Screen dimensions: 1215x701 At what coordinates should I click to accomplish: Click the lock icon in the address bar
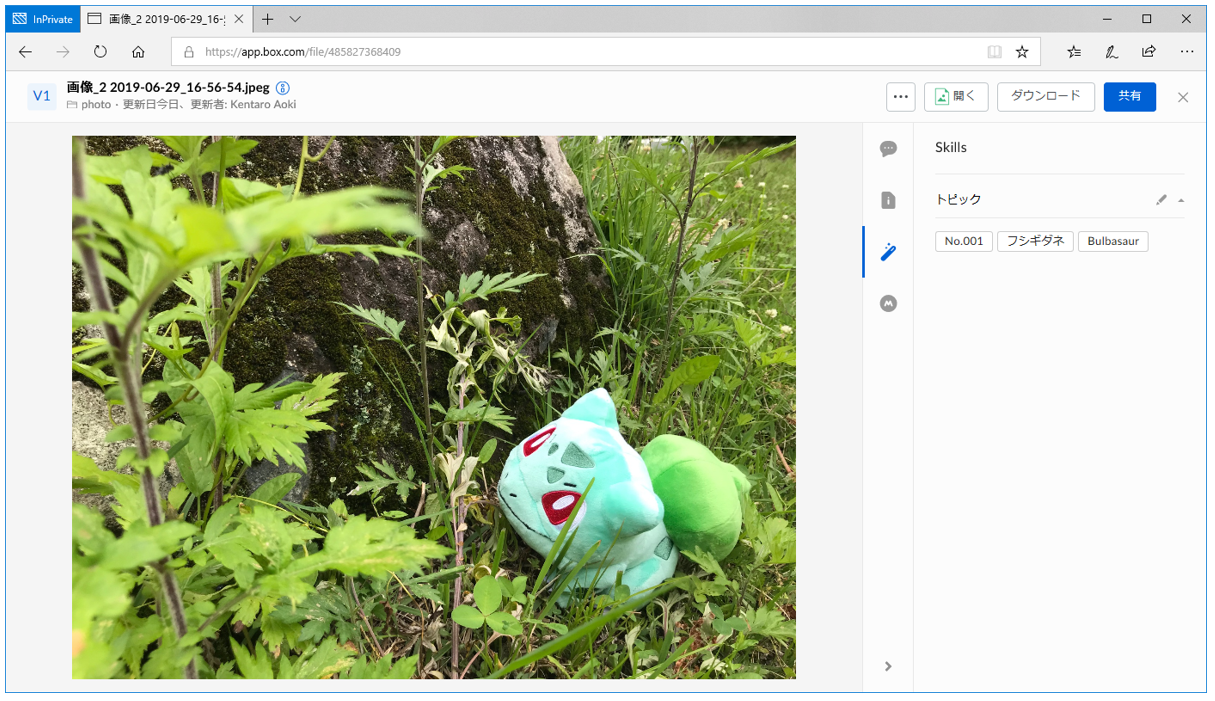(x=188, y=52)
